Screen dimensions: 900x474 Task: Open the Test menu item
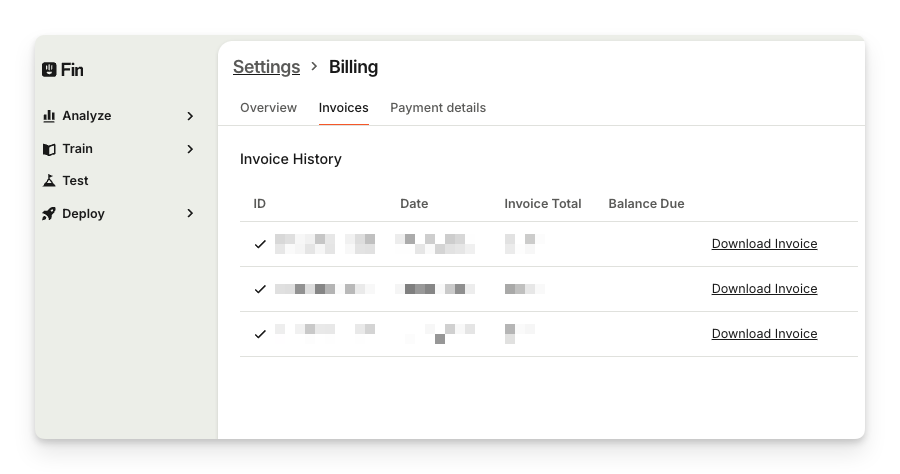75,181
